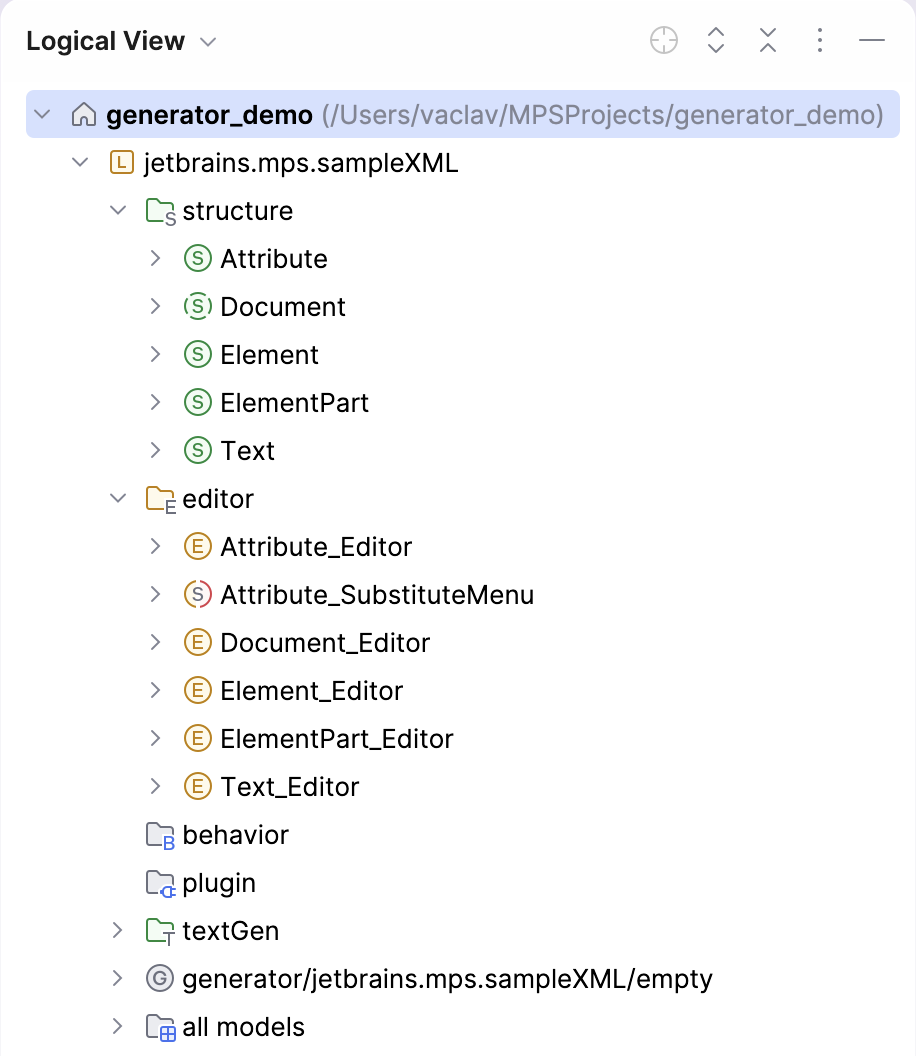This screenshot has width=916, height=1056.
Task: Select the all models label
Action: click(x=243, y=1027)
